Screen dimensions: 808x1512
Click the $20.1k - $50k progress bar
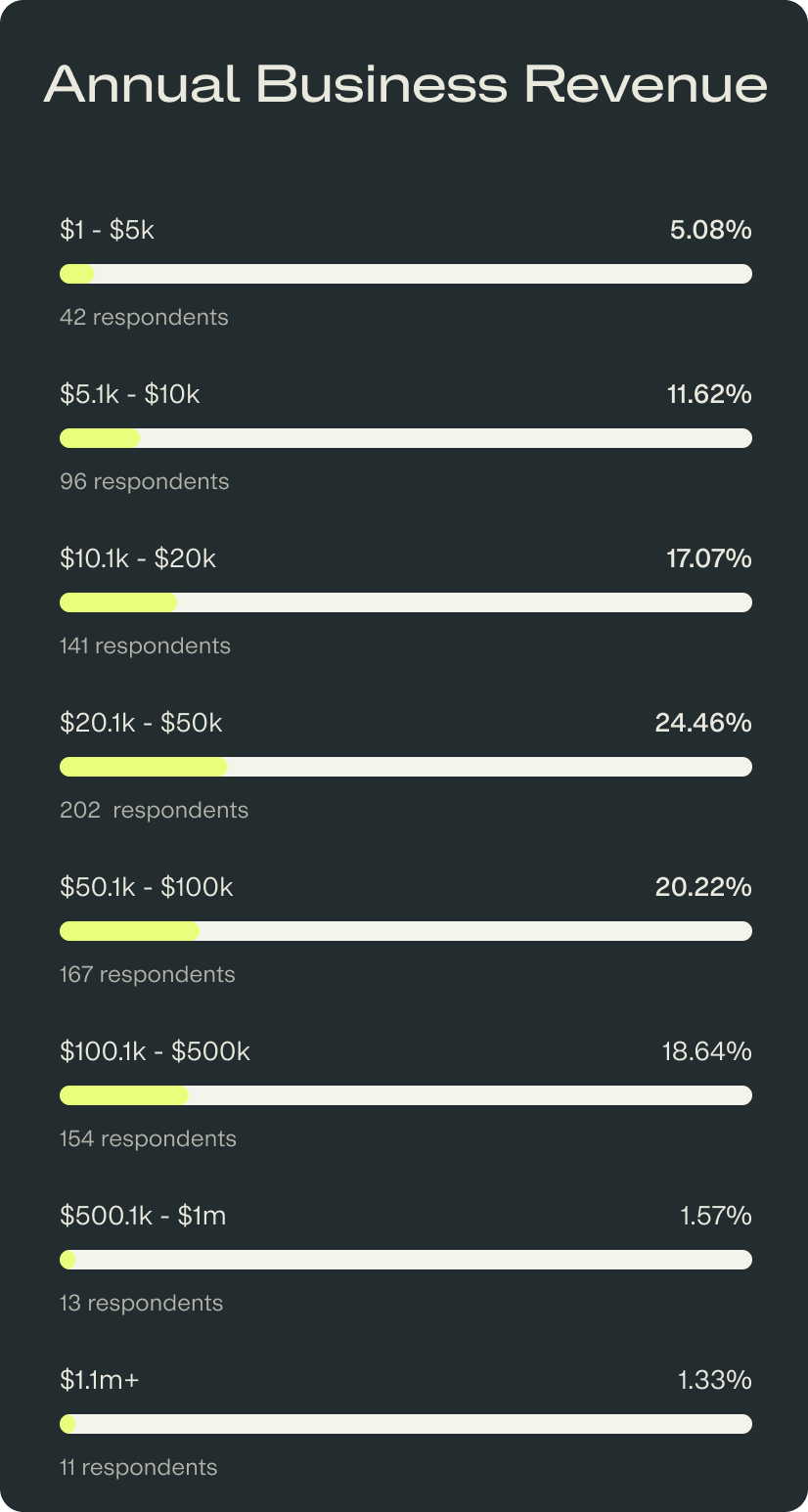405,767
